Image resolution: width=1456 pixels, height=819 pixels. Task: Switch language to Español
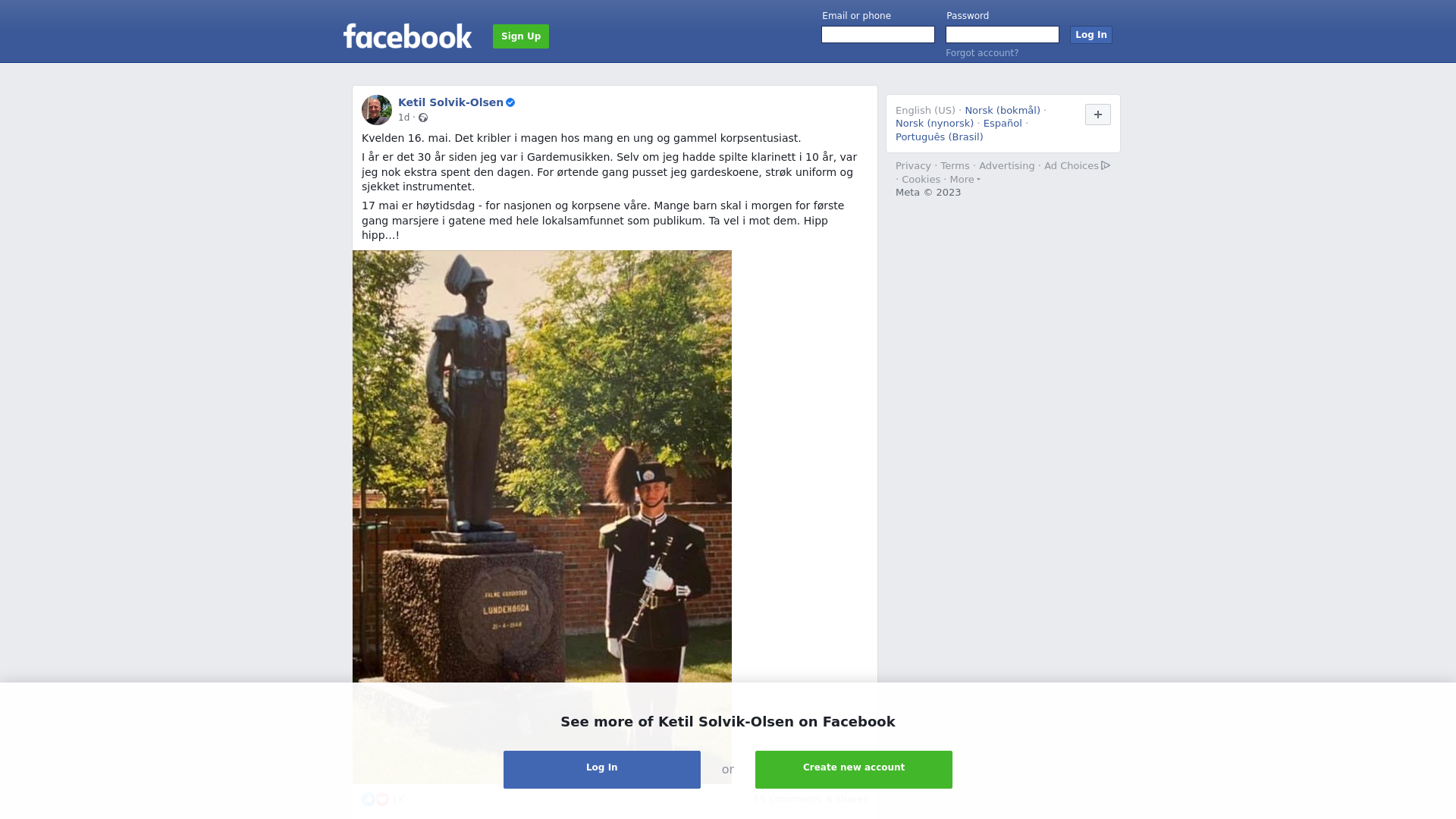coord(1003,124)
